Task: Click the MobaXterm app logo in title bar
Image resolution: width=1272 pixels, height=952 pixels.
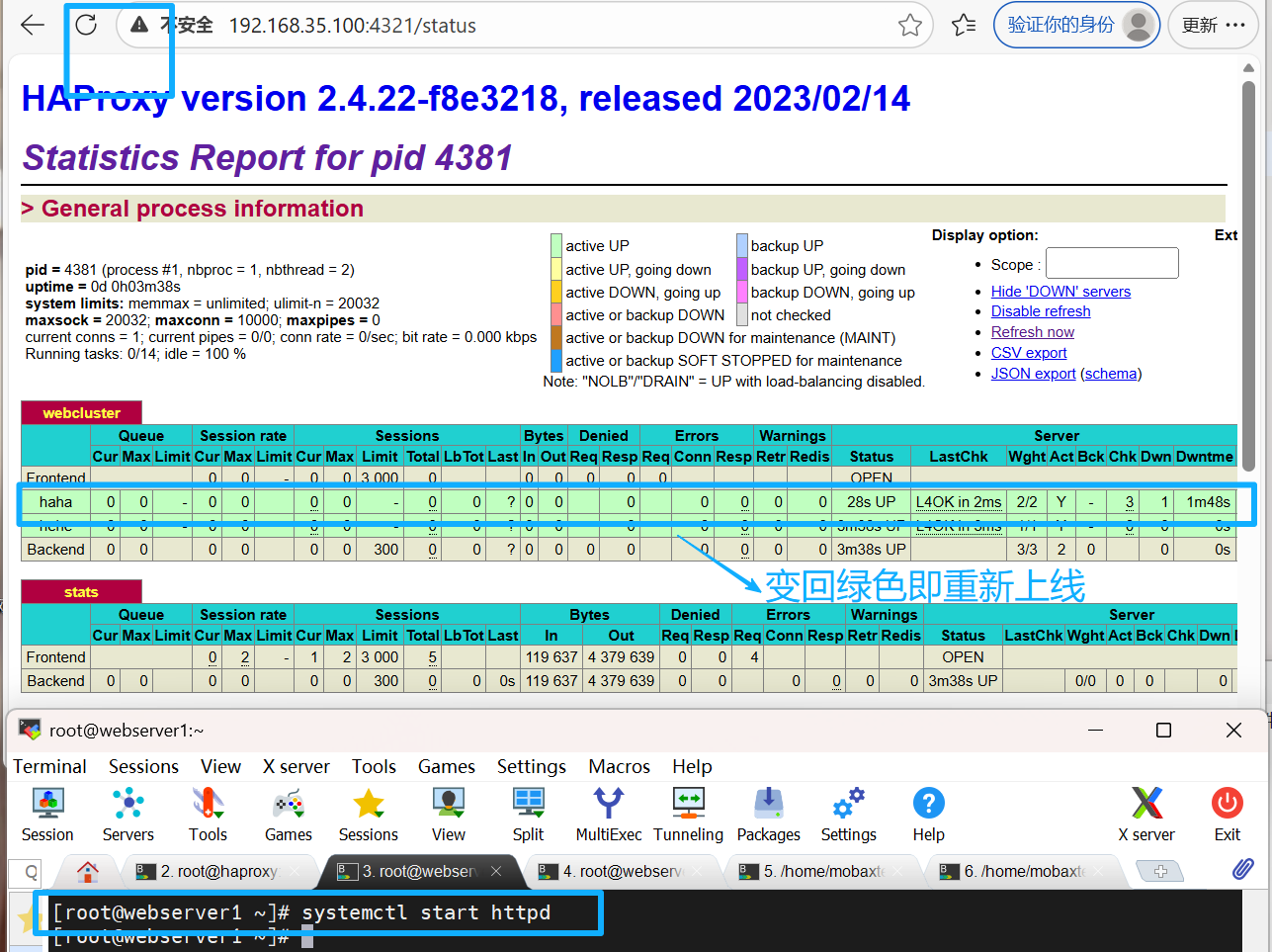Action: (30, 730)
